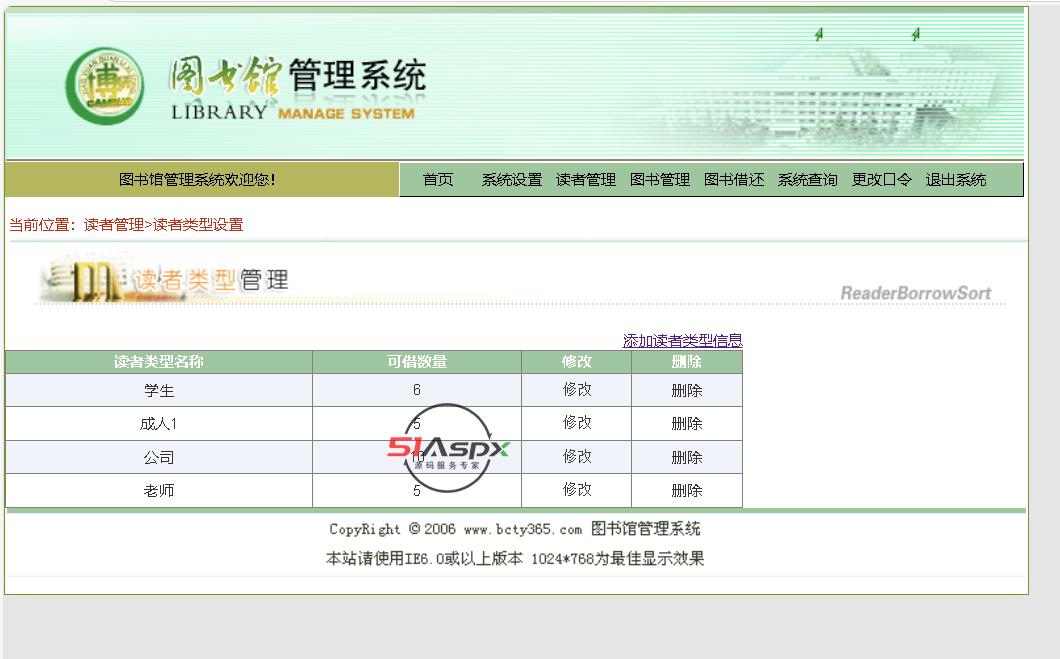Click 删除 in the 学生 row

[686, 391]
